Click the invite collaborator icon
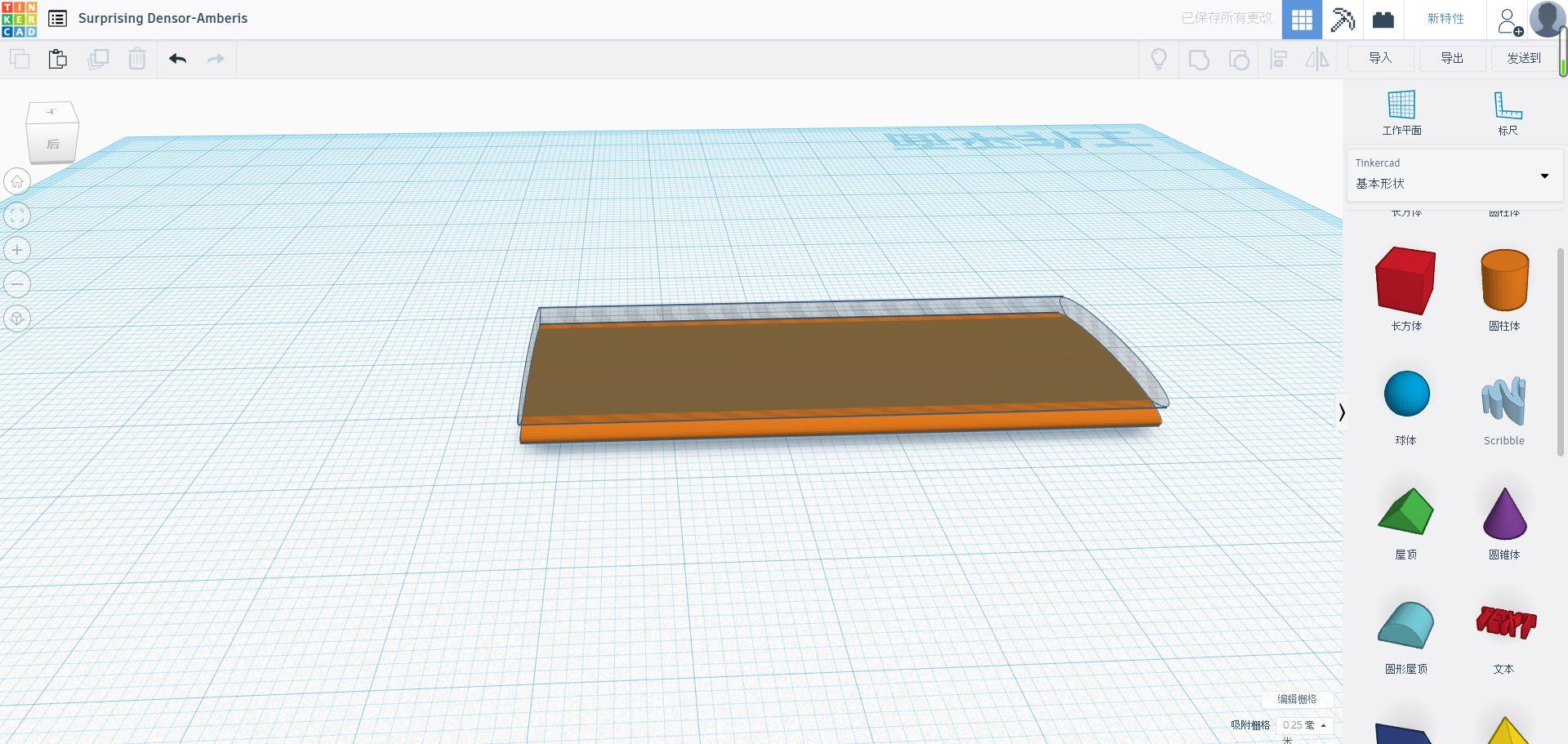This screenshot has width=1568, height=744. (1509, 20)
